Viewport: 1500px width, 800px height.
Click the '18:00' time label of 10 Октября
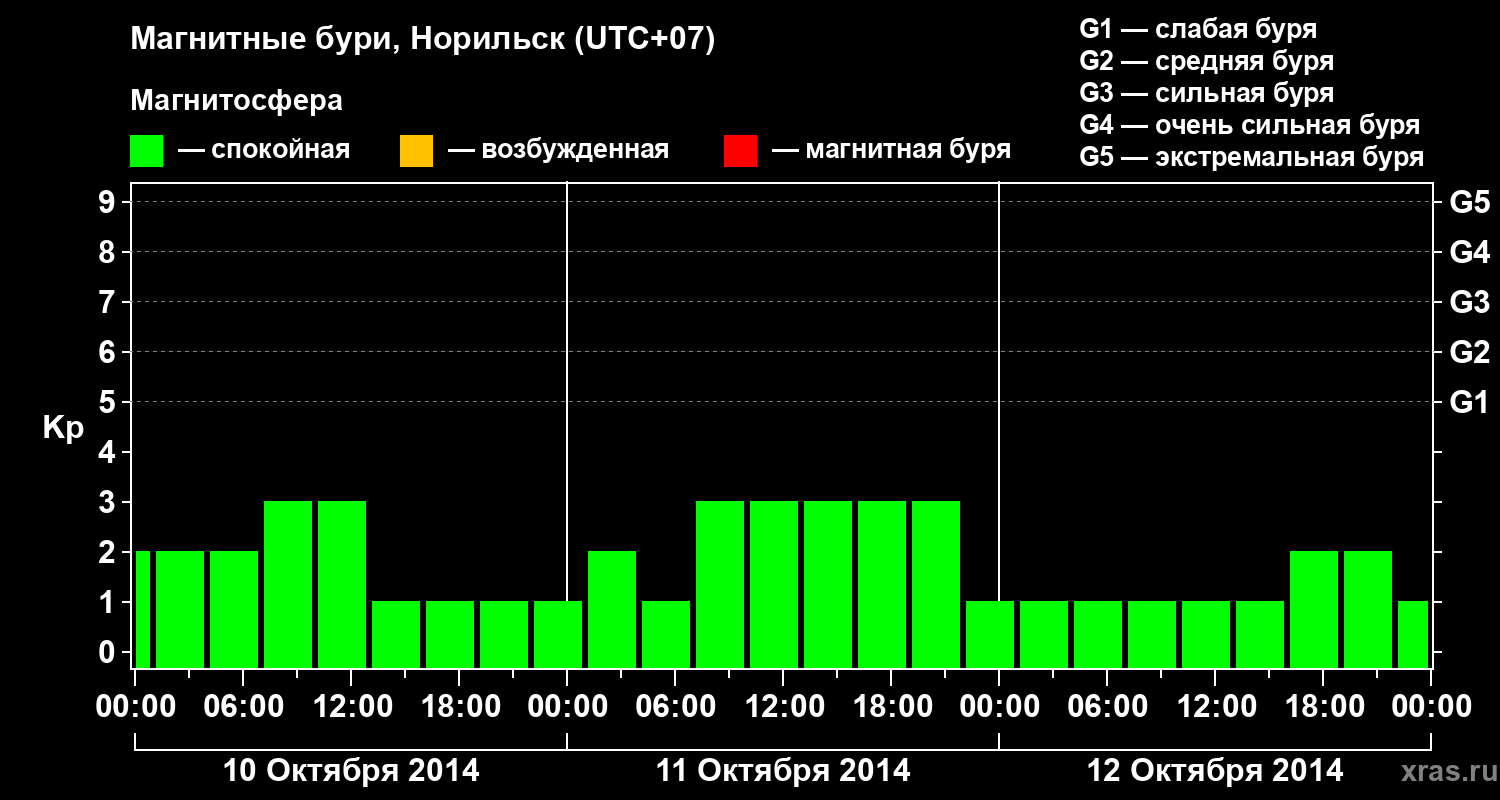459,706
